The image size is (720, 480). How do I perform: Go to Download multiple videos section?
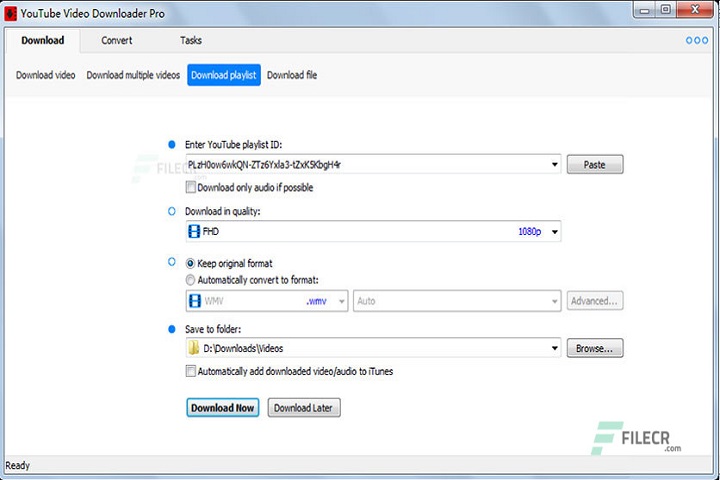133,75
